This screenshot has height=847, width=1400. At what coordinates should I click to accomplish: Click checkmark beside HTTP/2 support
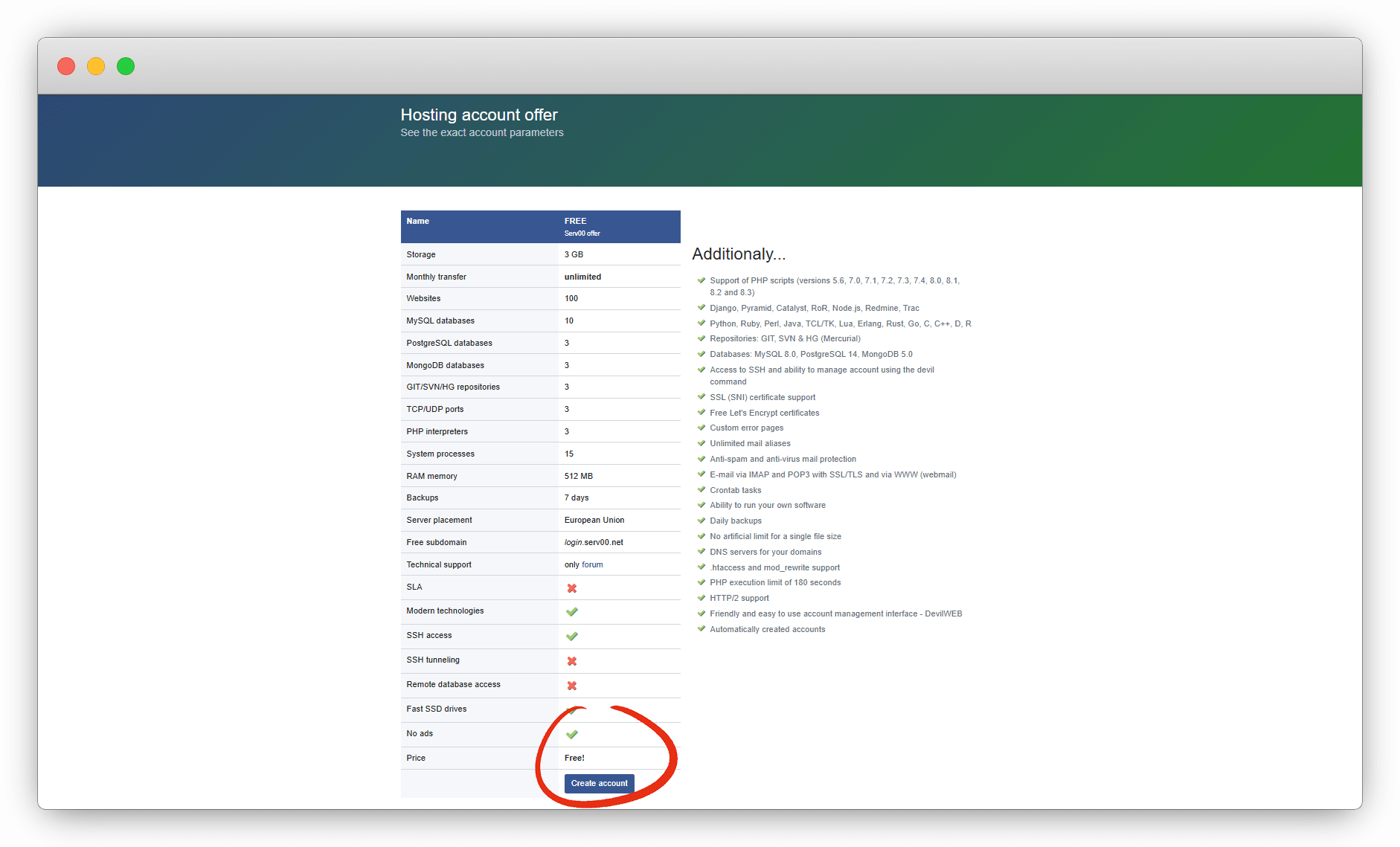pos(701,597)
